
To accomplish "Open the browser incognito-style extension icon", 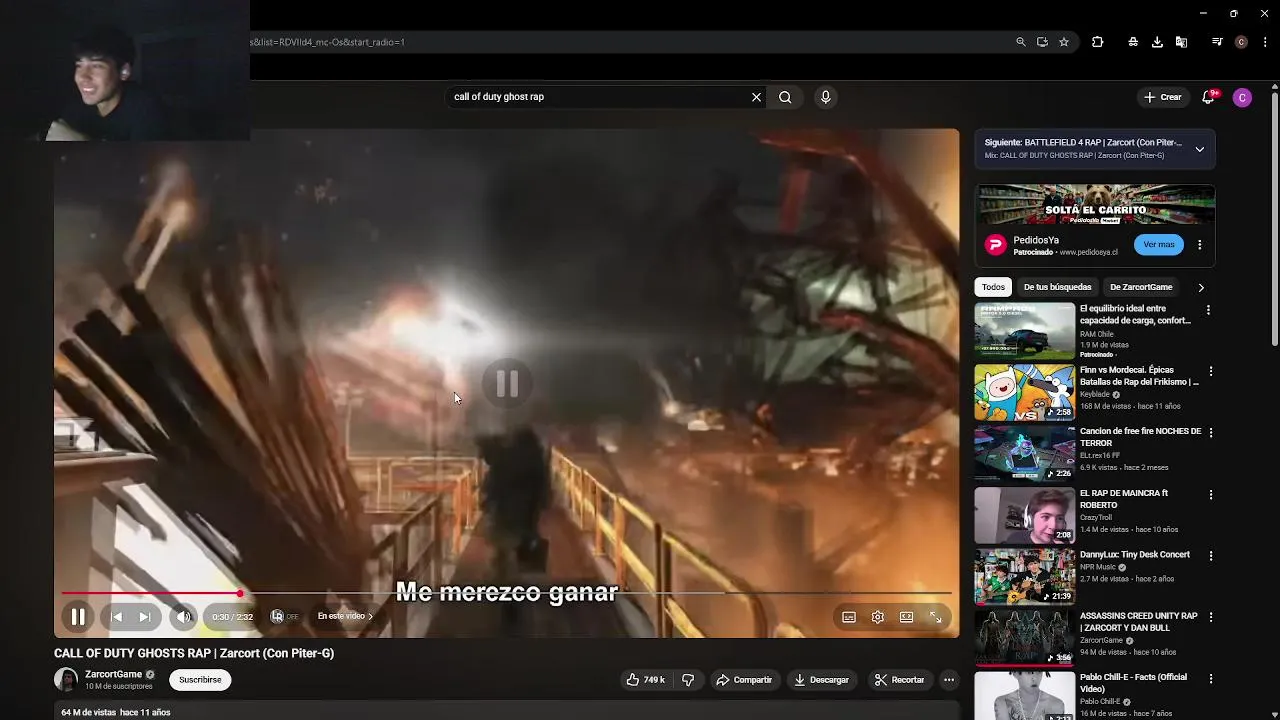I will tap(1132, 42).
